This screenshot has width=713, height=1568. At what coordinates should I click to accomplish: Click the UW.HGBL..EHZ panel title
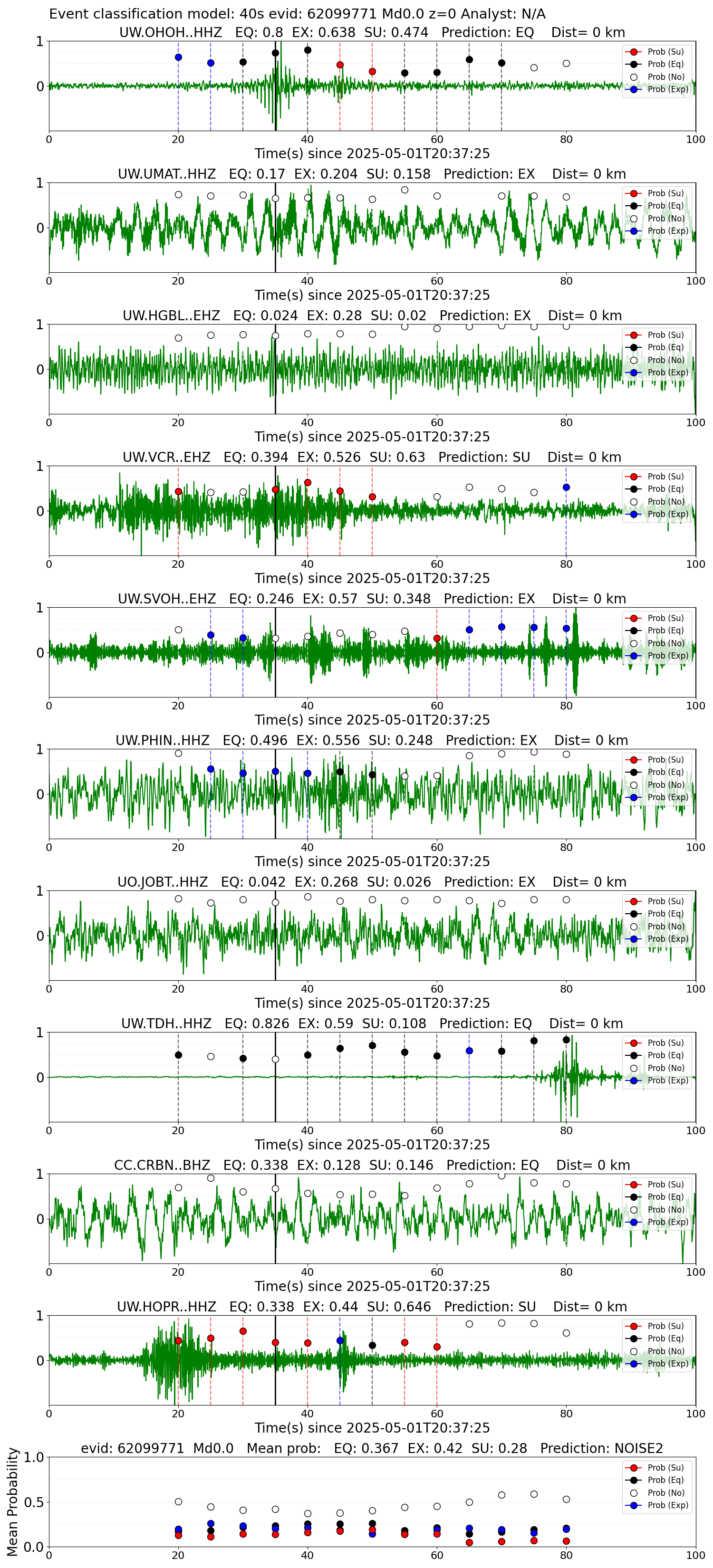pyautogui.click(x=372, y=316)
